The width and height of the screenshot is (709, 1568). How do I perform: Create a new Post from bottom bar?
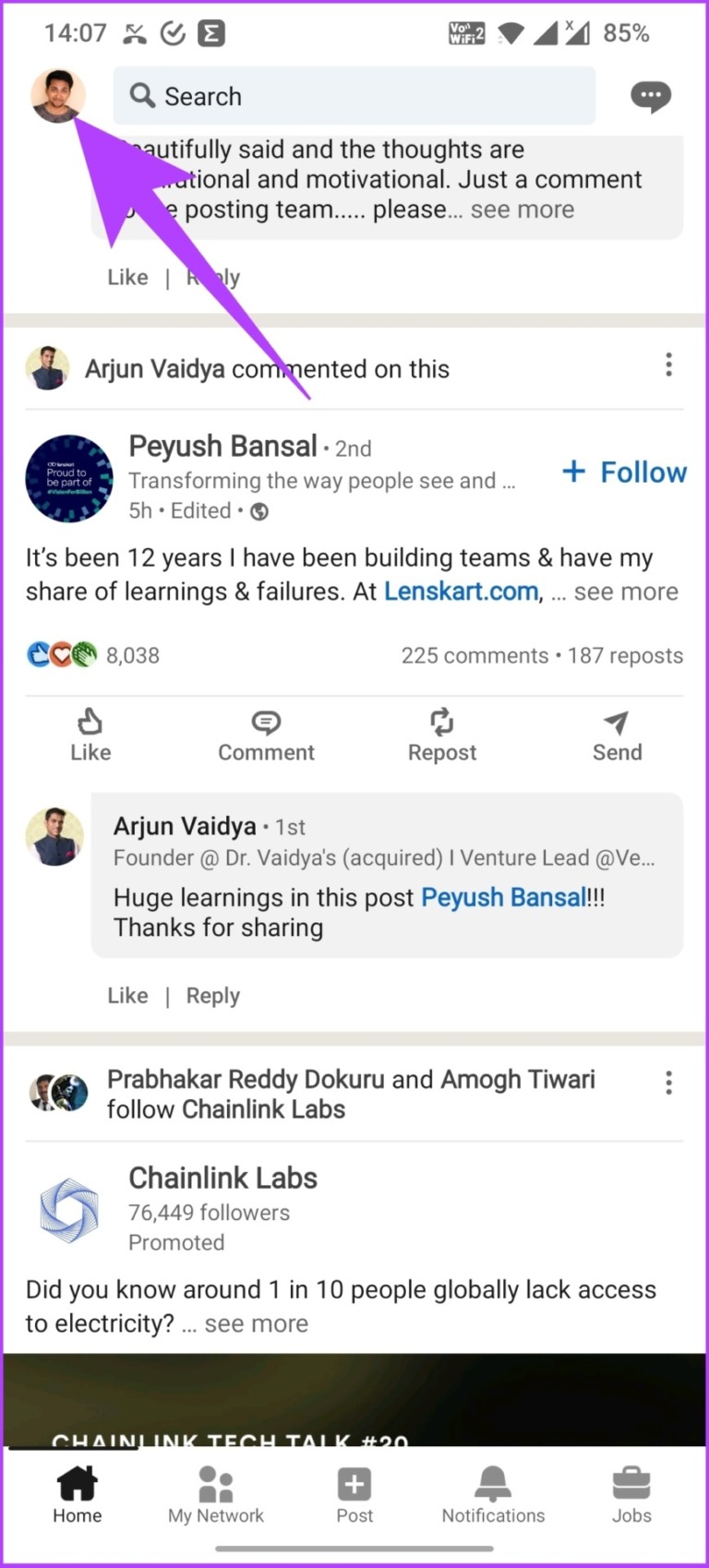pyautogui.click(x=354, y=1495)
